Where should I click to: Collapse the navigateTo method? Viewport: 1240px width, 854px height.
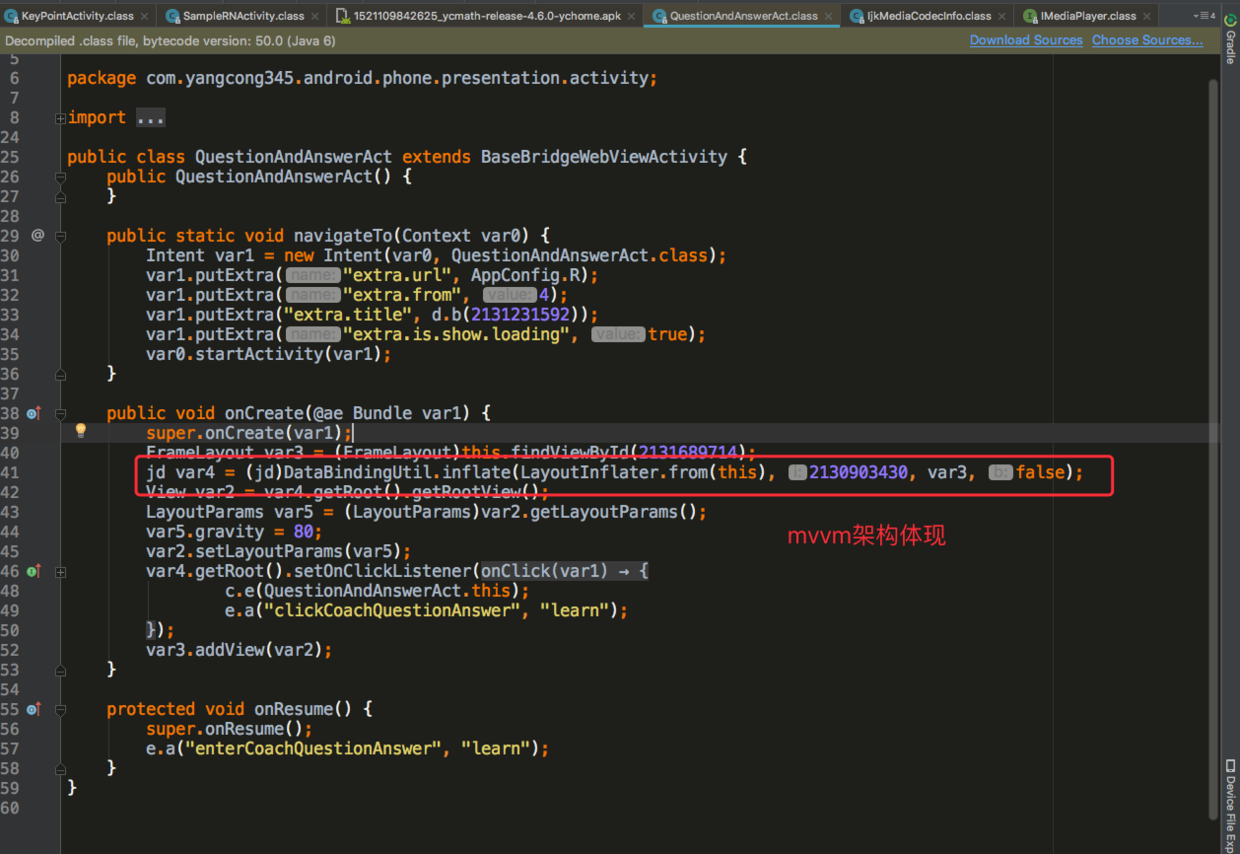point(61,236)
